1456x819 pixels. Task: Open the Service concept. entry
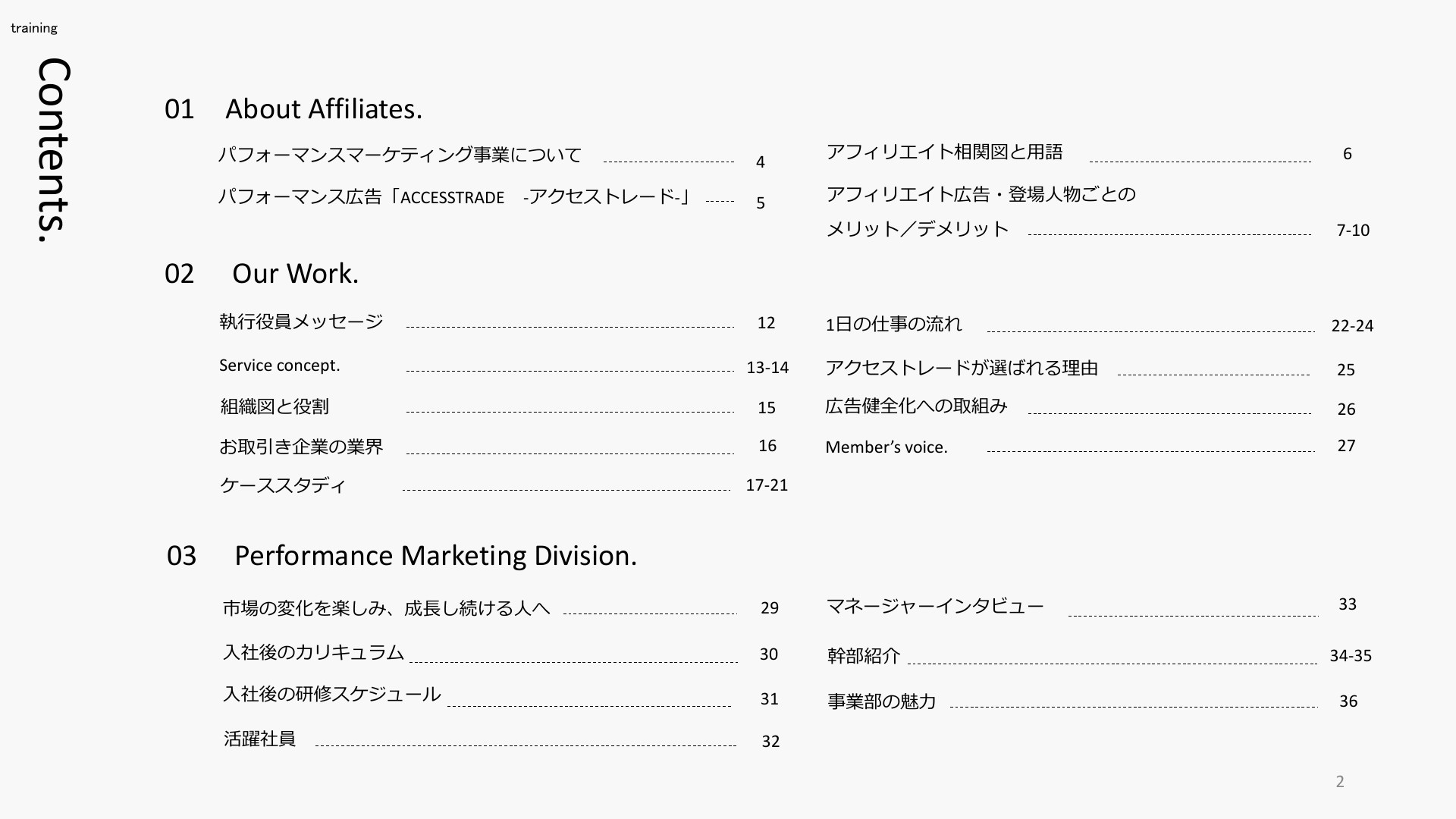coord(279,366)
